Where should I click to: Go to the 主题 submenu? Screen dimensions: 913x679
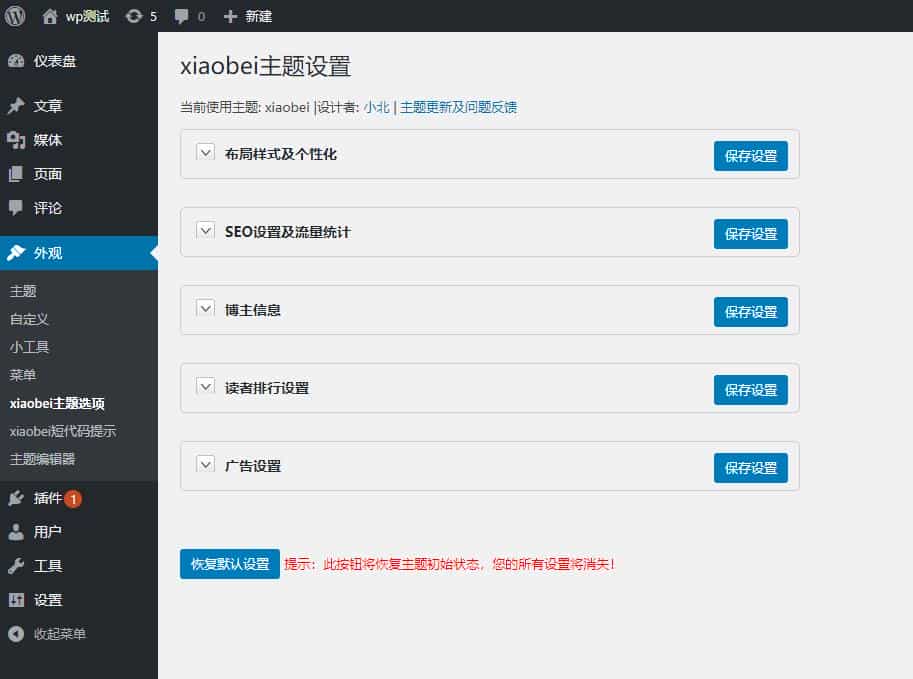coord(23,291)
